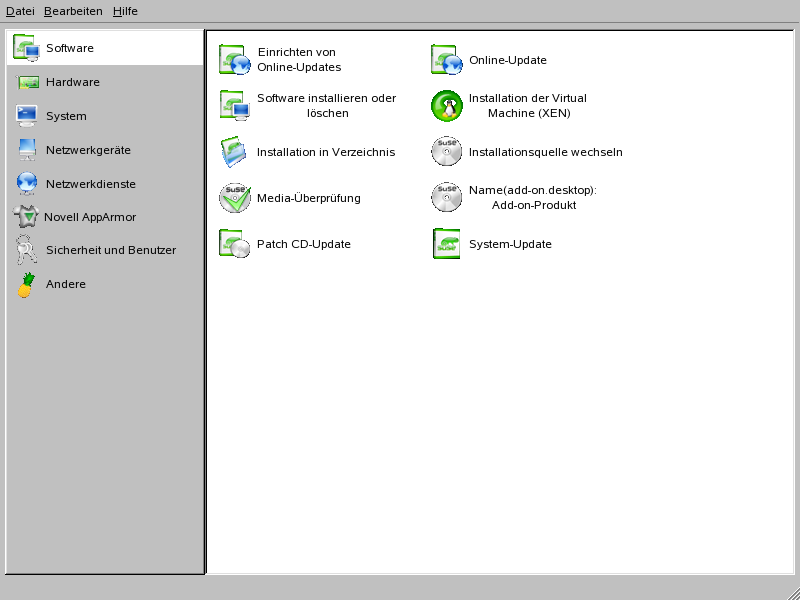Open the Hilfe menu
Viewport: 800px width, 600px height.
click(125, 11)
